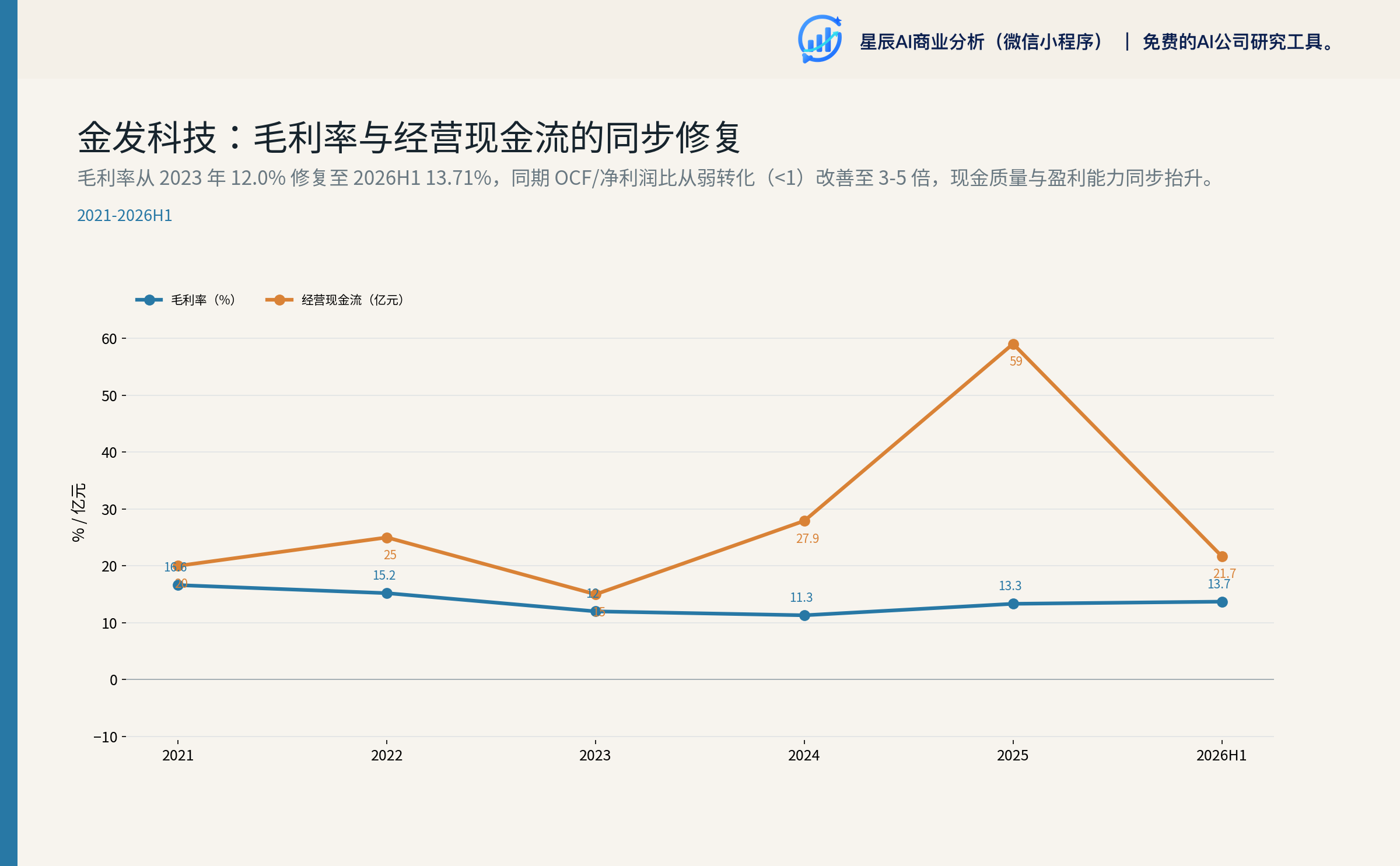Click the orange 2022 data point labeled 25
The width and height of the screenshot is (1400, 866).
pyautogui.click(x=387, y=538)
